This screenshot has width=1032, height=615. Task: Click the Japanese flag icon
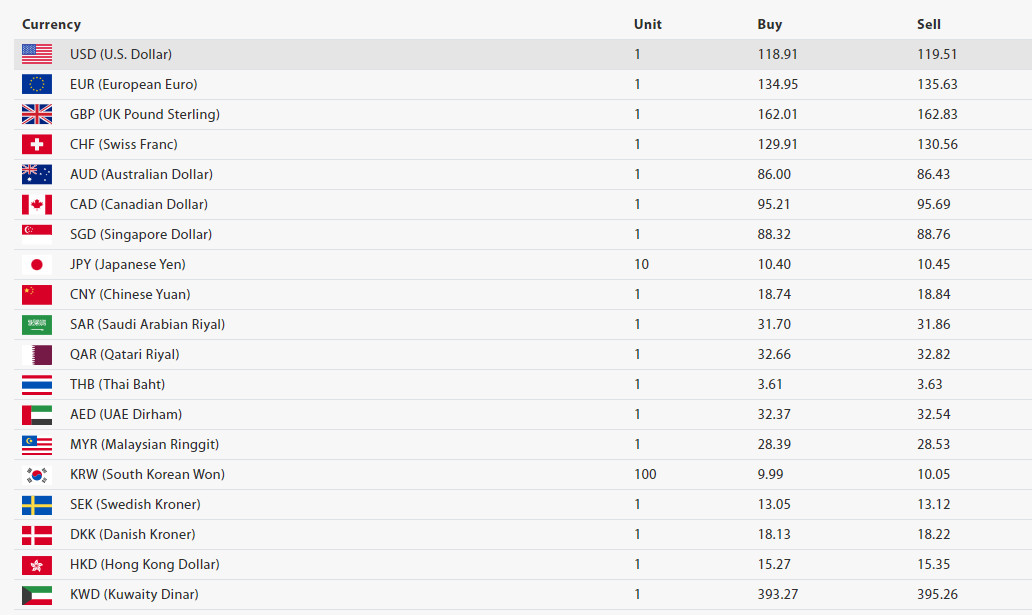tap(37, 264)
